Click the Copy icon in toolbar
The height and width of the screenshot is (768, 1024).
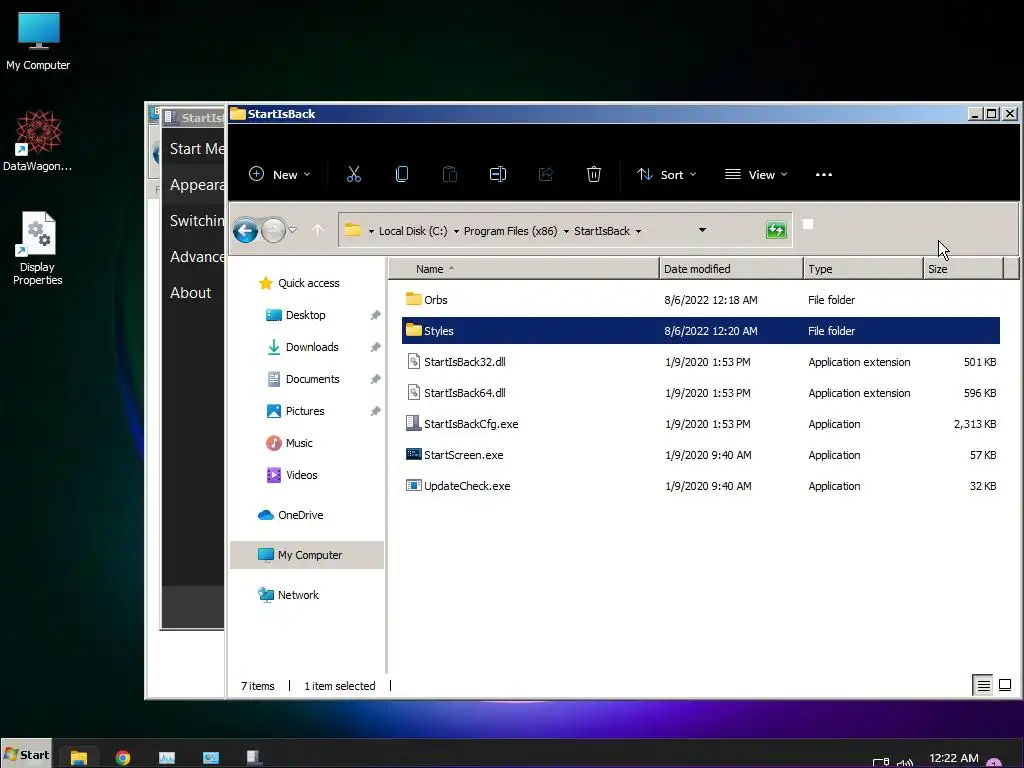402,174
